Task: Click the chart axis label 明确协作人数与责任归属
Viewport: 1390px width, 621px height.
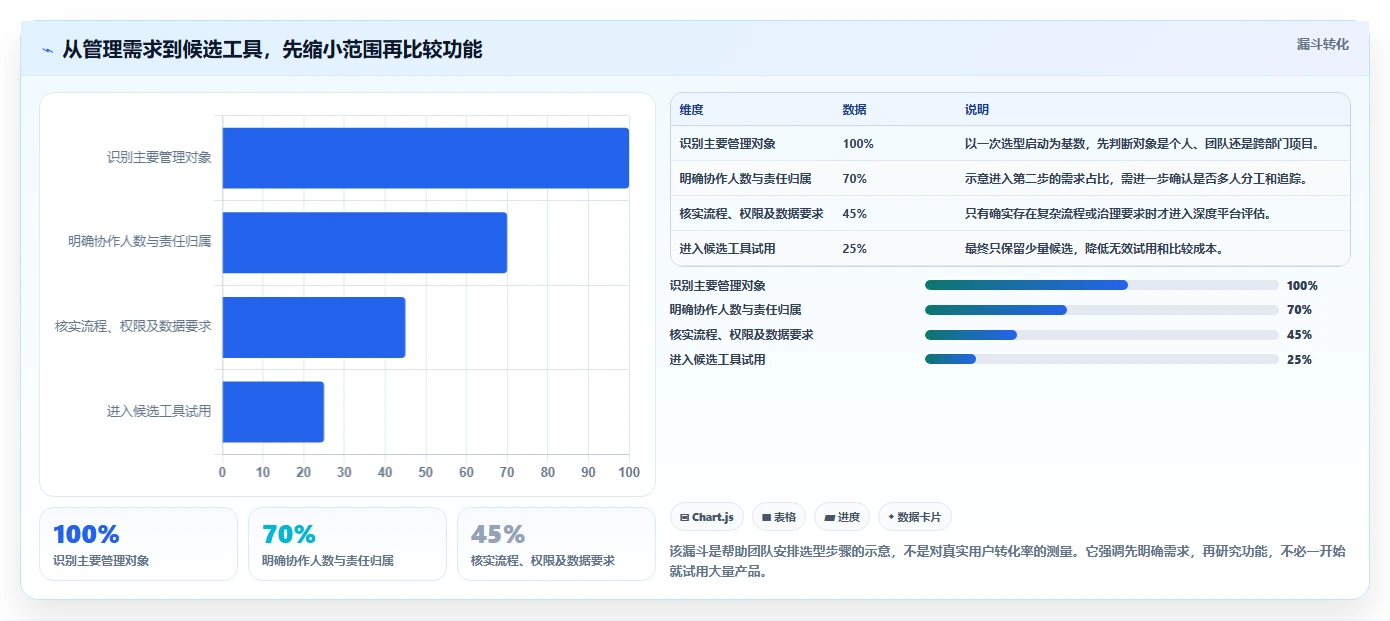Action: (140, 242)
